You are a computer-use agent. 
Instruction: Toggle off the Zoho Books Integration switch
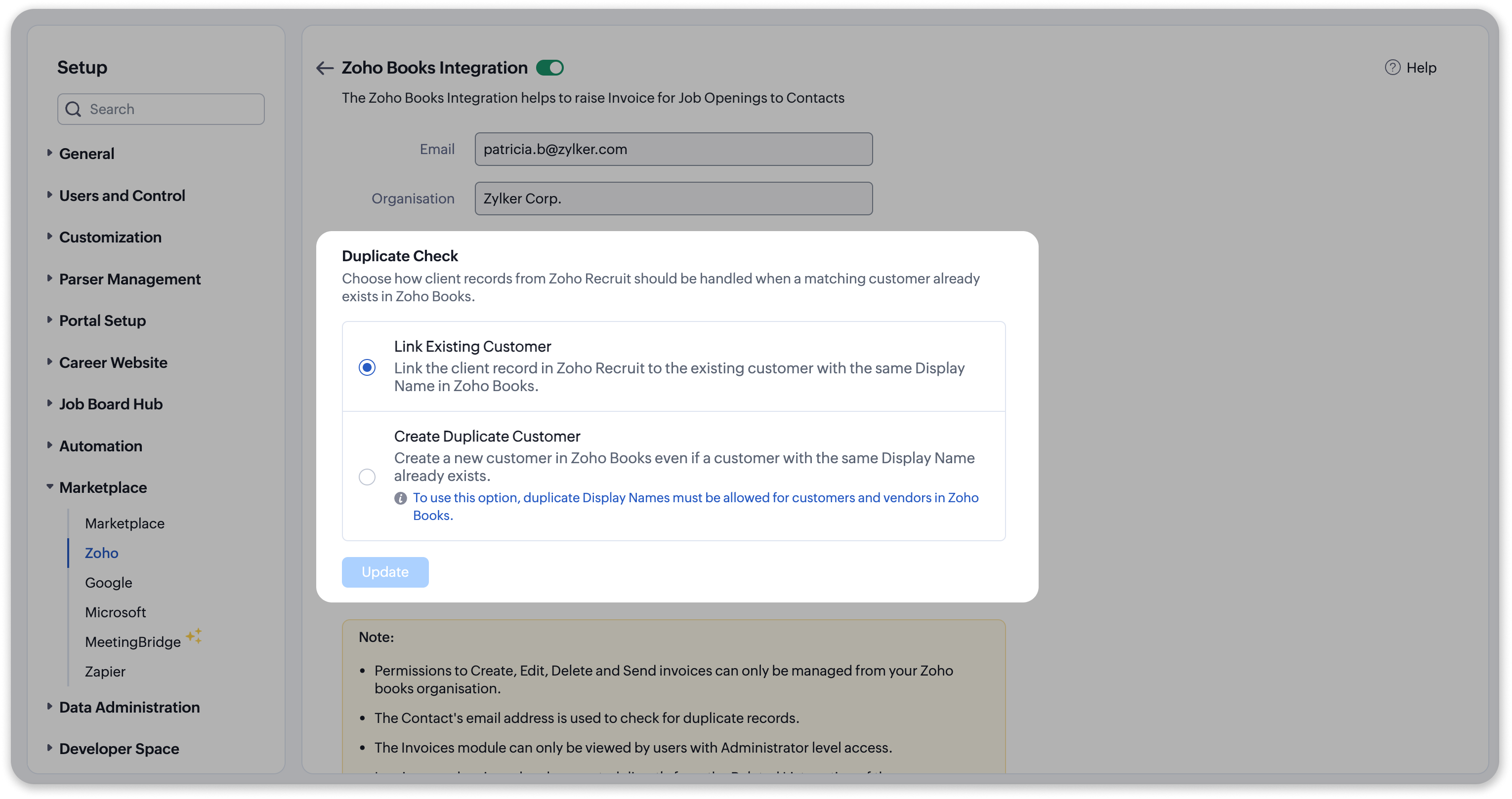pos(550,68)
